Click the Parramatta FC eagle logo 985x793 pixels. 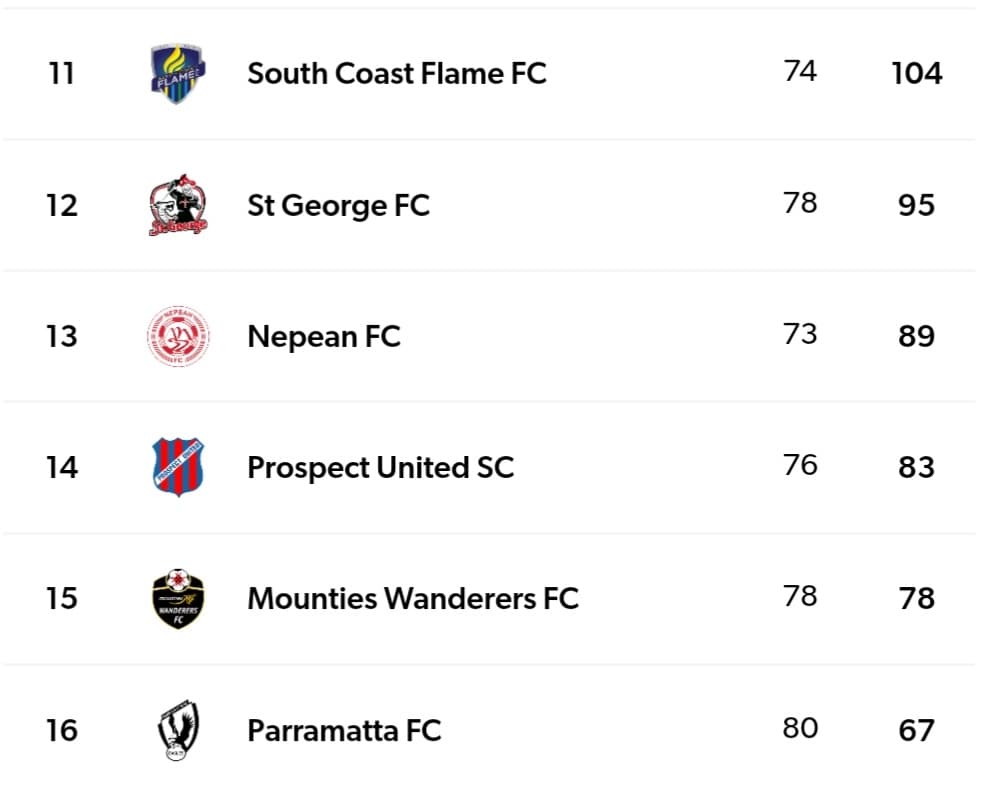pyautogui.click(x=177, y=730)
